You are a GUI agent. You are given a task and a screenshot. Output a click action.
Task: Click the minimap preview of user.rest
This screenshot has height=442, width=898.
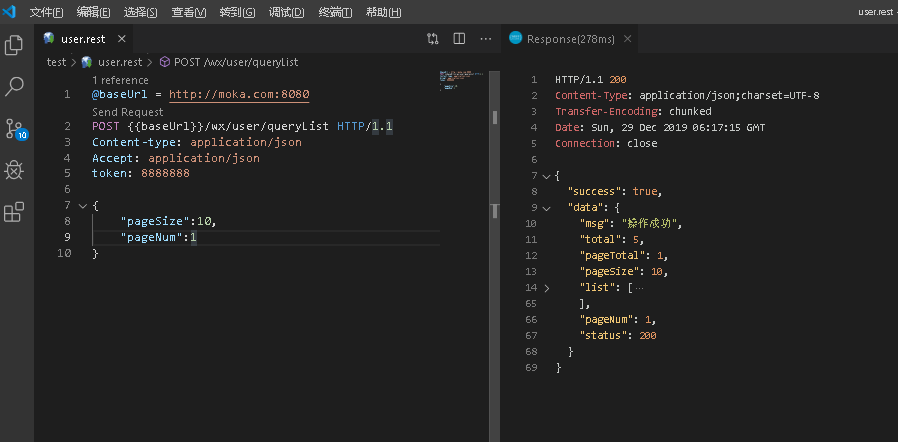click(461, 79)
